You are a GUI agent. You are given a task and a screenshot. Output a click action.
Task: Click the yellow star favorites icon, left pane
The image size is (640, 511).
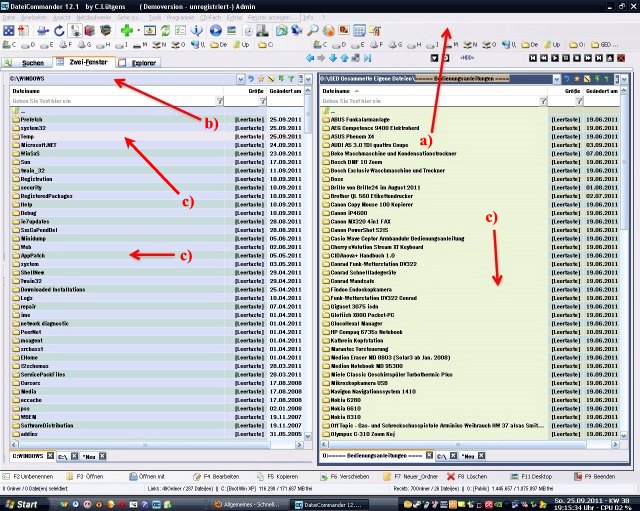point(259,78)
